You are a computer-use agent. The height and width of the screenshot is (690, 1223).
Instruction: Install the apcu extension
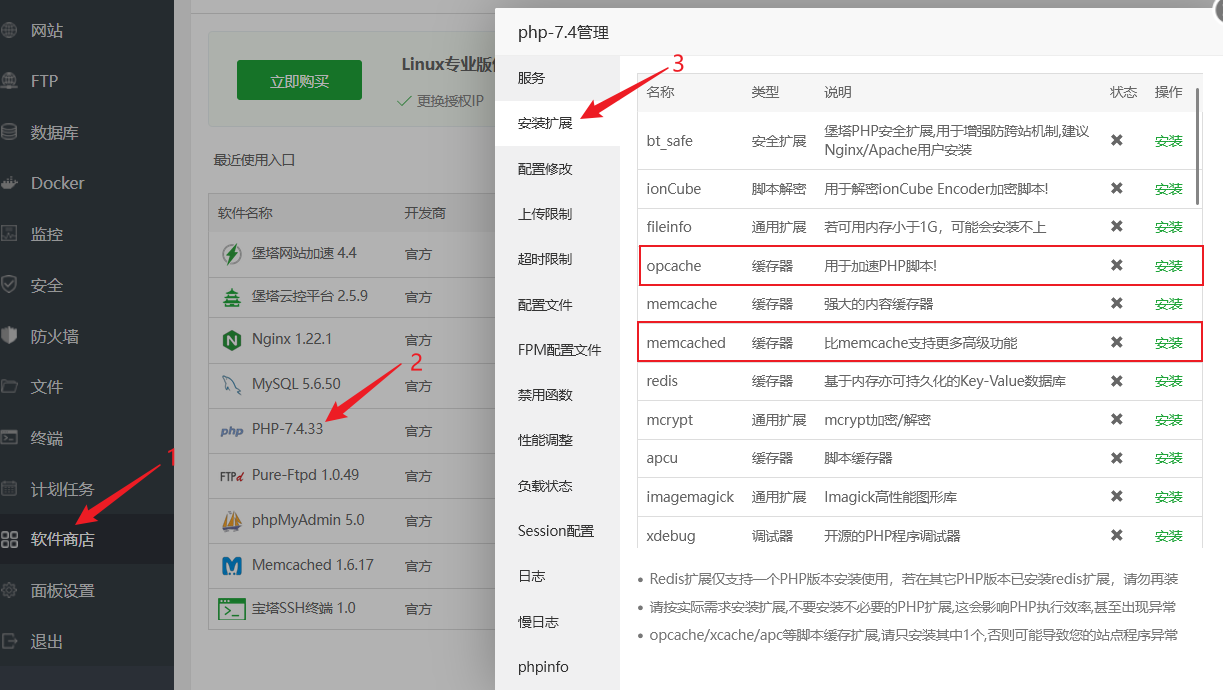tap(1168, 458)
